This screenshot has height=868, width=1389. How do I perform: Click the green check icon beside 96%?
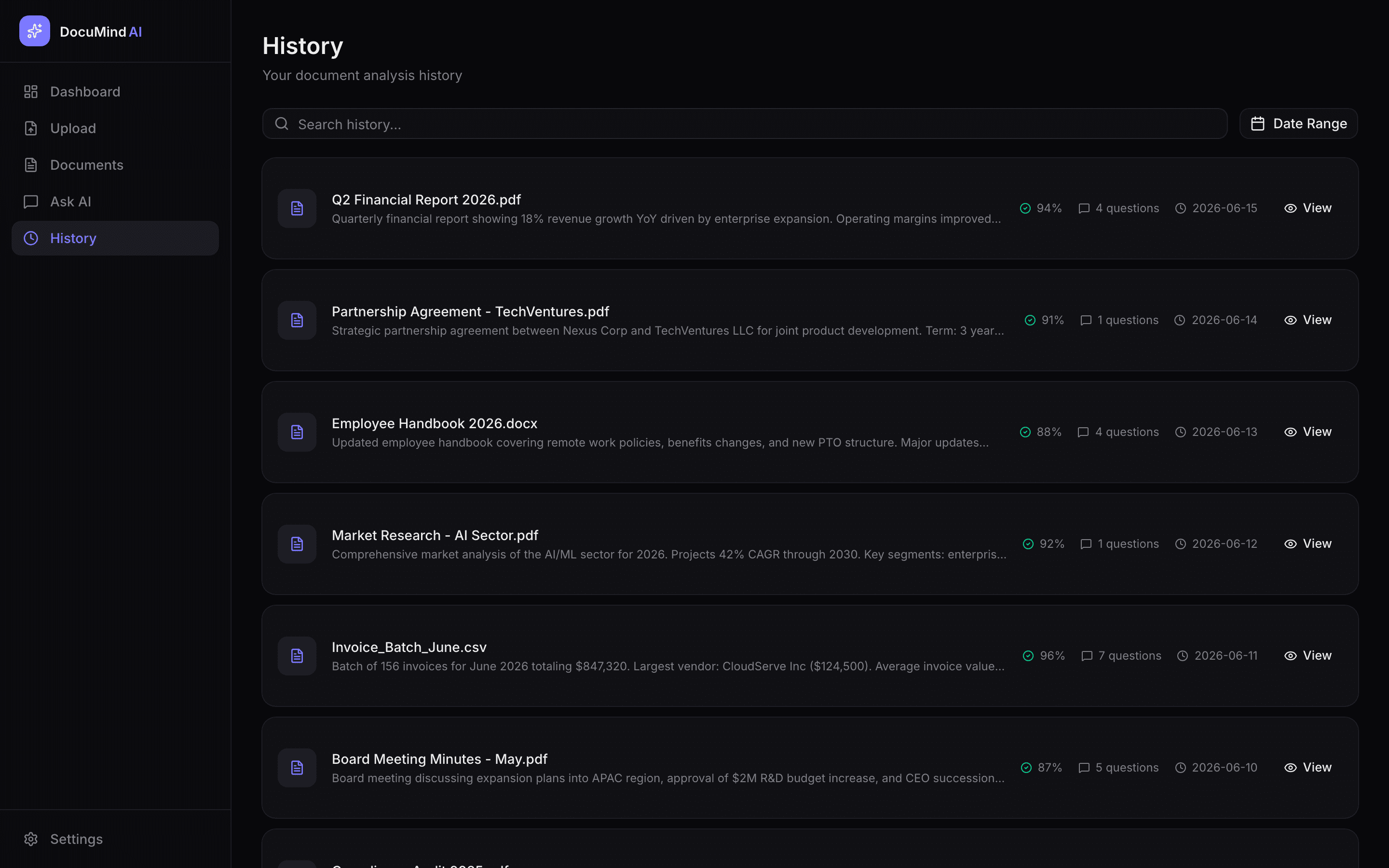coord(1028,656)
